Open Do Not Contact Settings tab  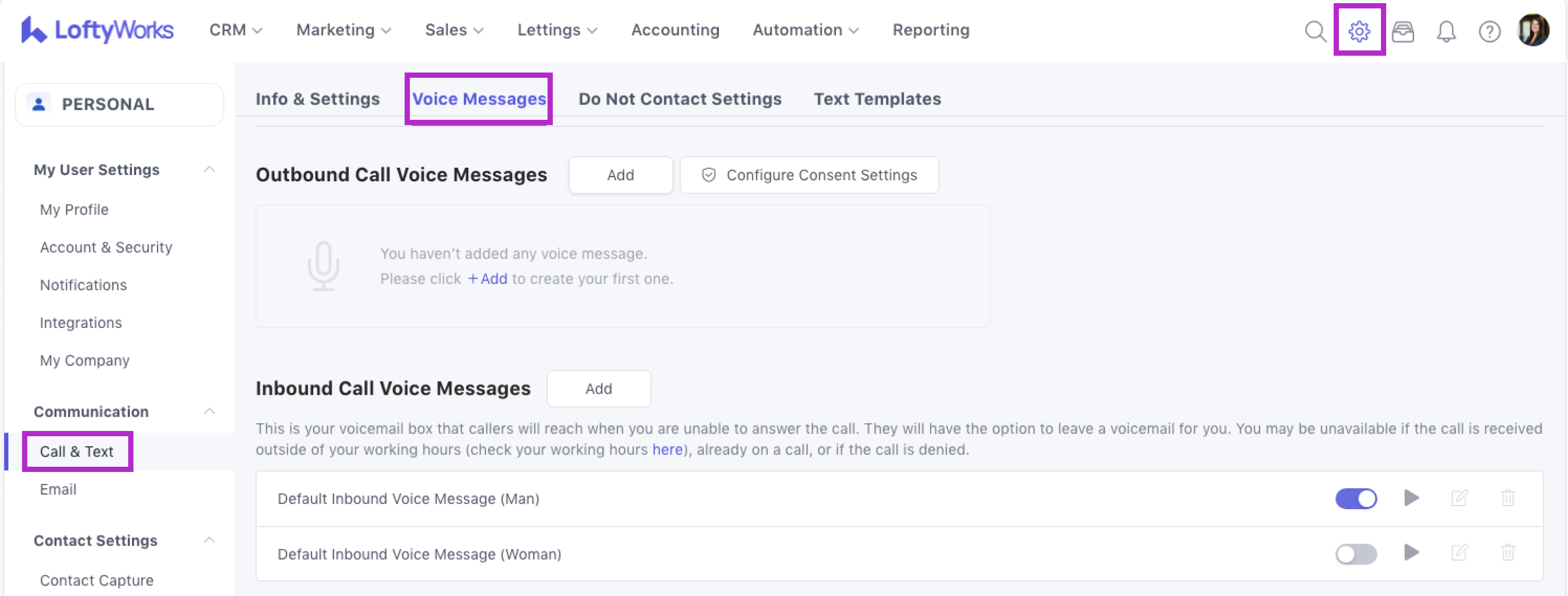[x=679, y=99]
